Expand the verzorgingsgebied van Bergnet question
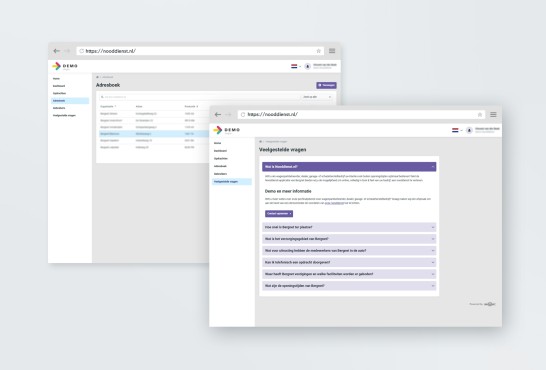Screen dimensions: 546x370 [x=349, y=239]
